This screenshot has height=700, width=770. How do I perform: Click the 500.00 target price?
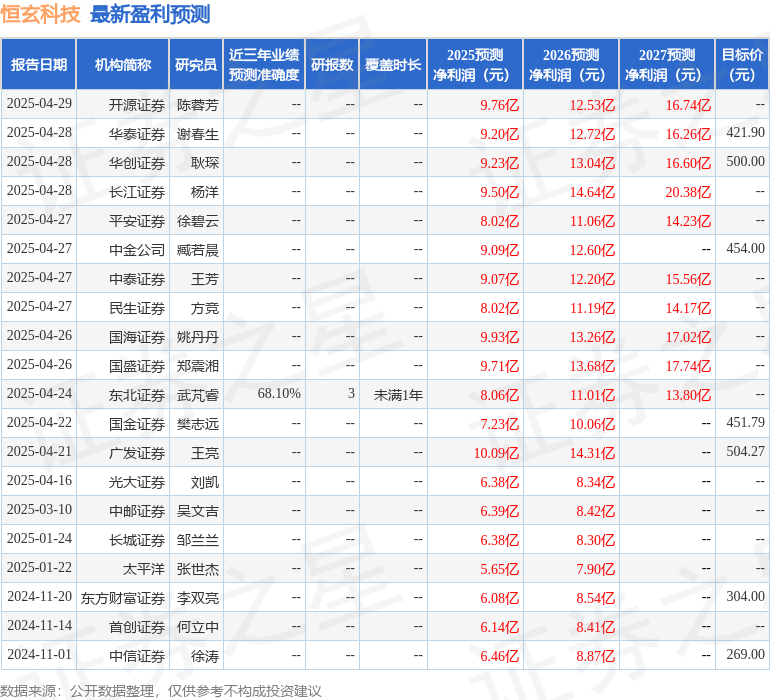pos(745,161)
